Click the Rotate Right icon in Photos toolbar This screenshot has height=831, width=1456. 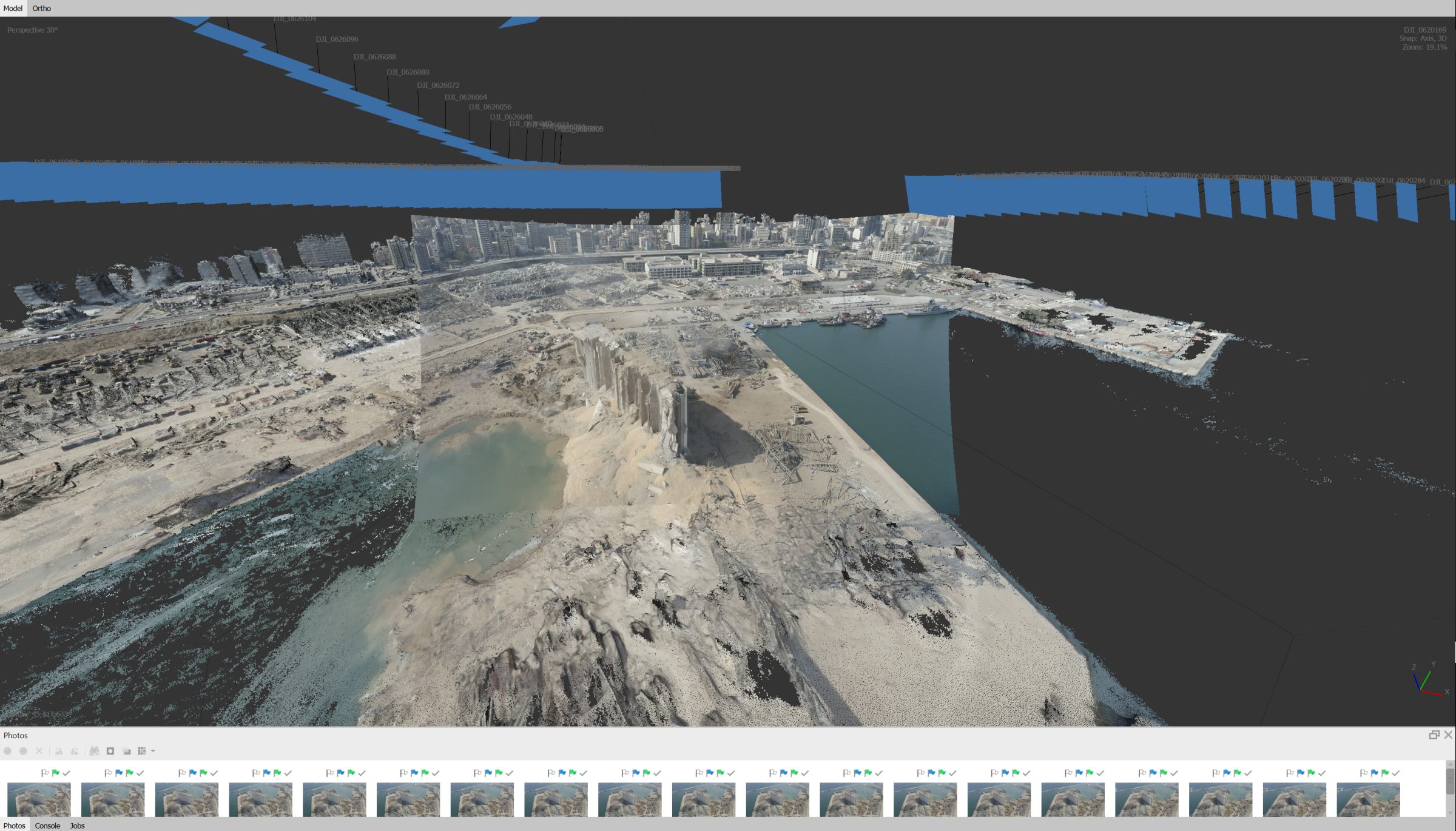pyautogui.click(x=75, y=750)
